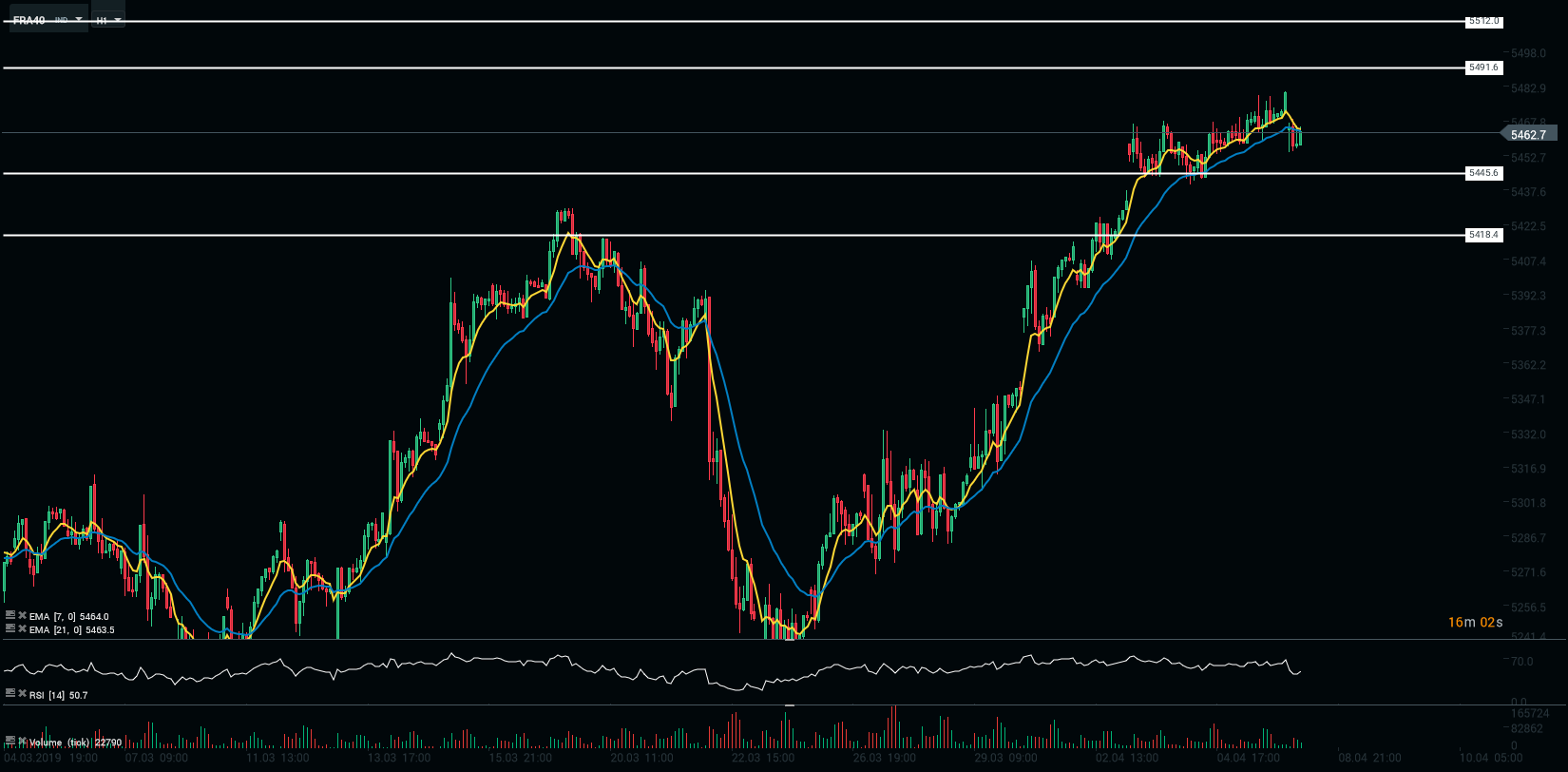Viewport: 1568px width, 772px height.
Task: Click the 15.03 21:00 time axis label
Action: tap(520, 759)
